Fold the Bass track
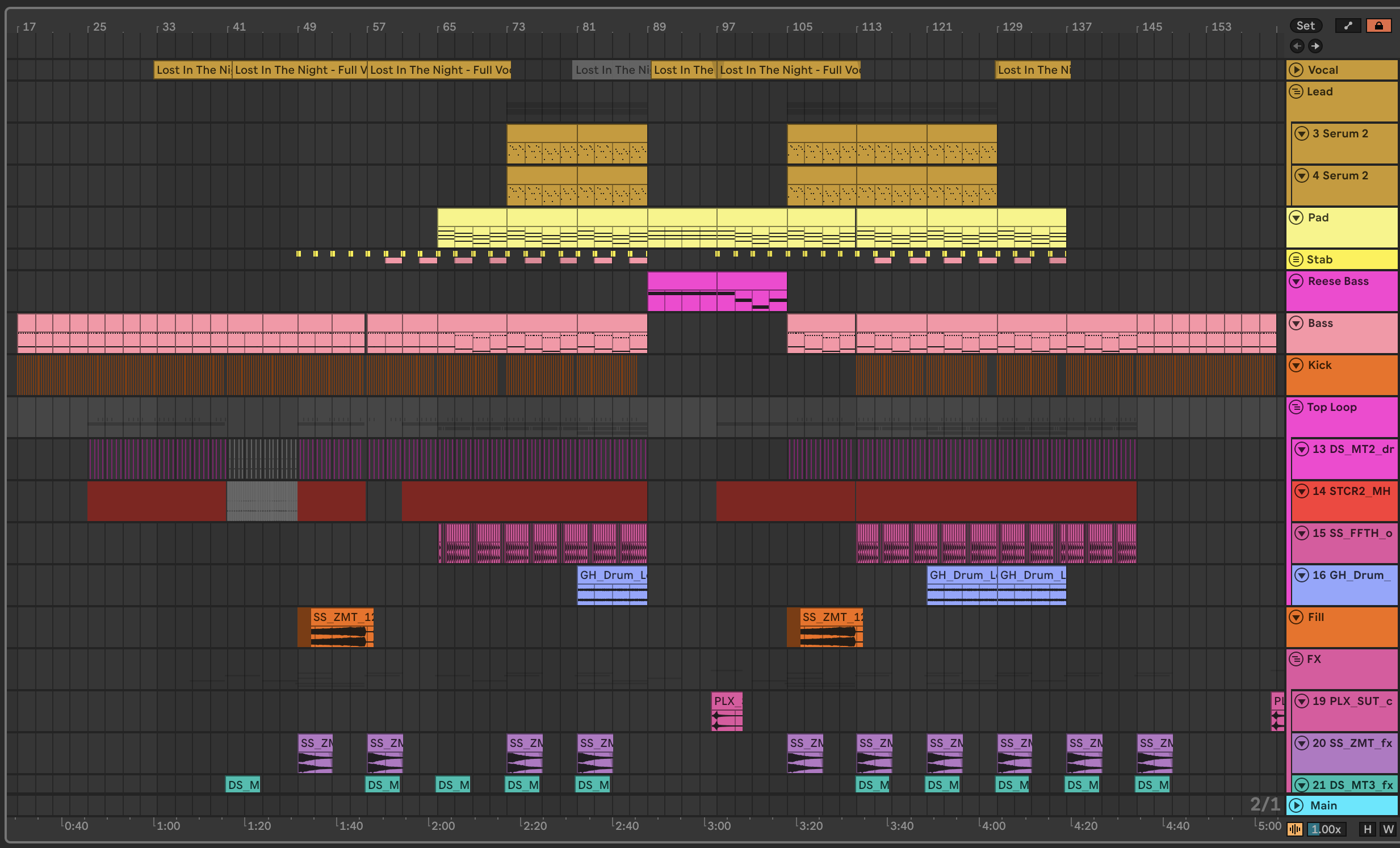Screen dimensions: 1400x848 tap(1296, 323)
